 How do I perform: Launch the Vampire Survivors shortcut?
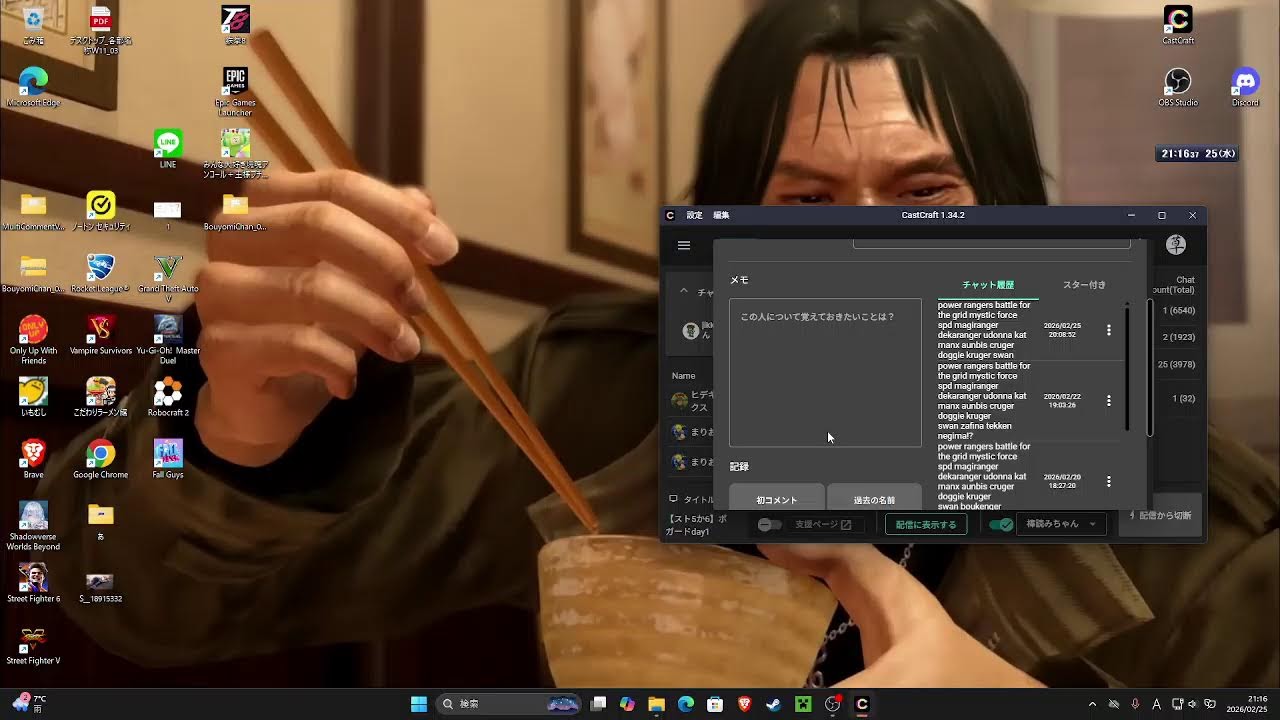100,335
